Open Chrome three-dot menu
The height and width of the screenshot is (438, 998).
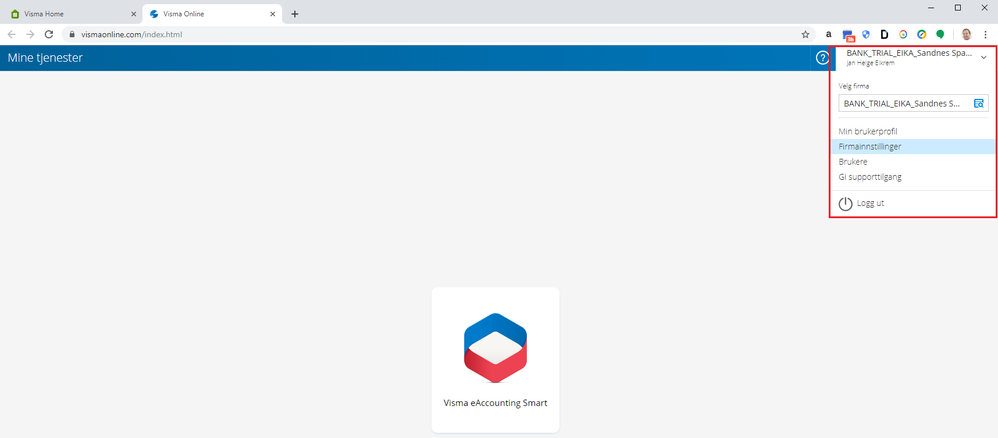(x=985, y=34)
